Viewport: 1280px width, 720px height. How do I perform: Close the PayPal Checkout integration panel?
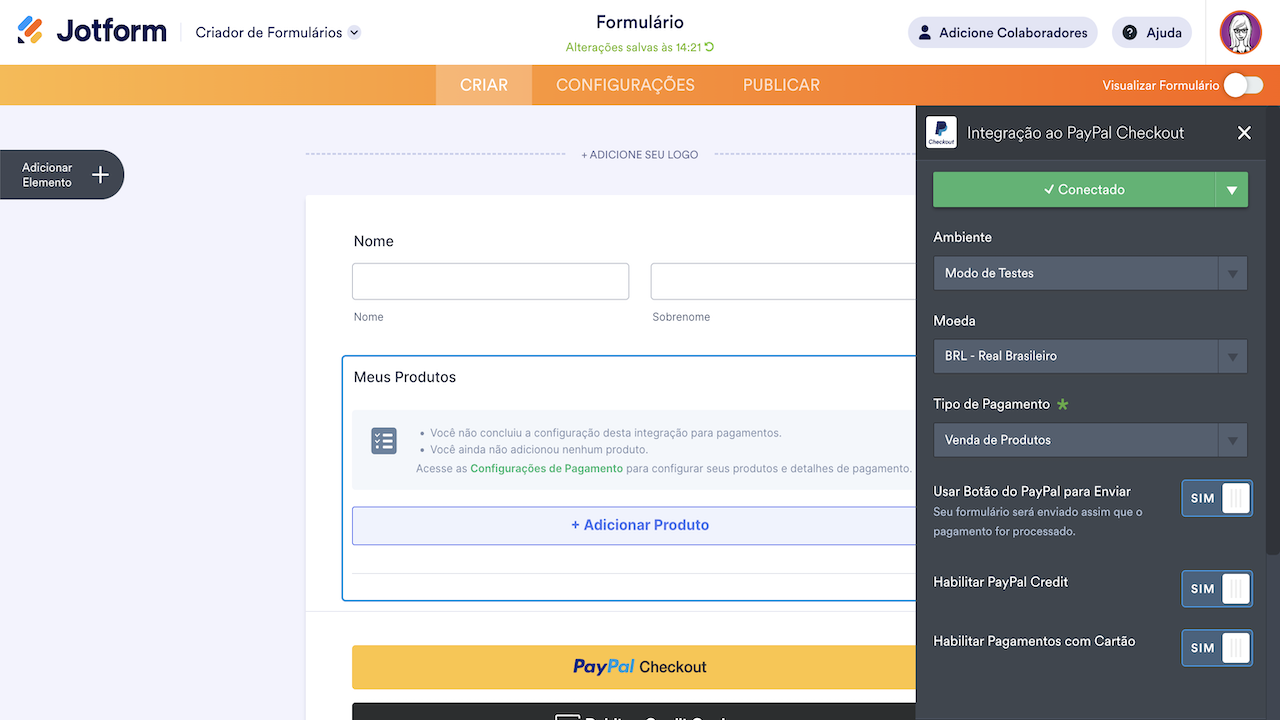click(1244, 133)
